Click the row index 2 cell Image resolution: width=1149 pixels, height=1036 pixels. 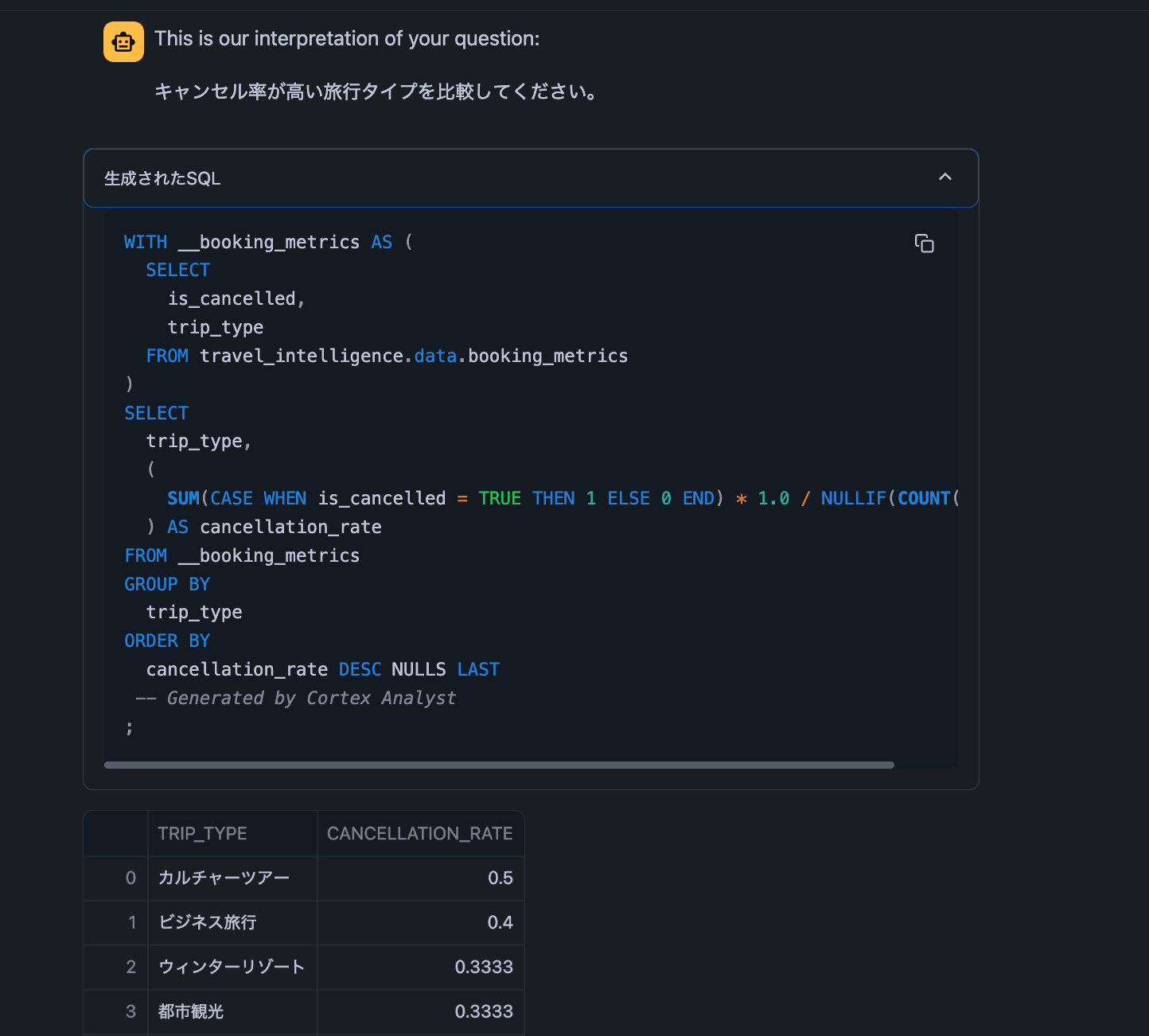pos(115,967)
